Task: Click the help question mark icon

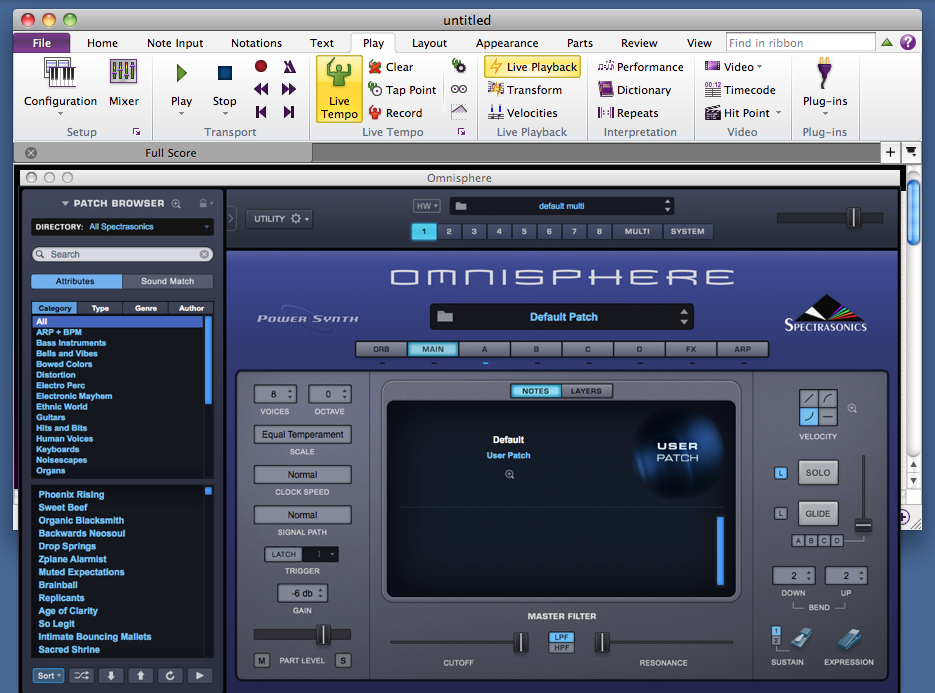Action: (x=908, y=42)
